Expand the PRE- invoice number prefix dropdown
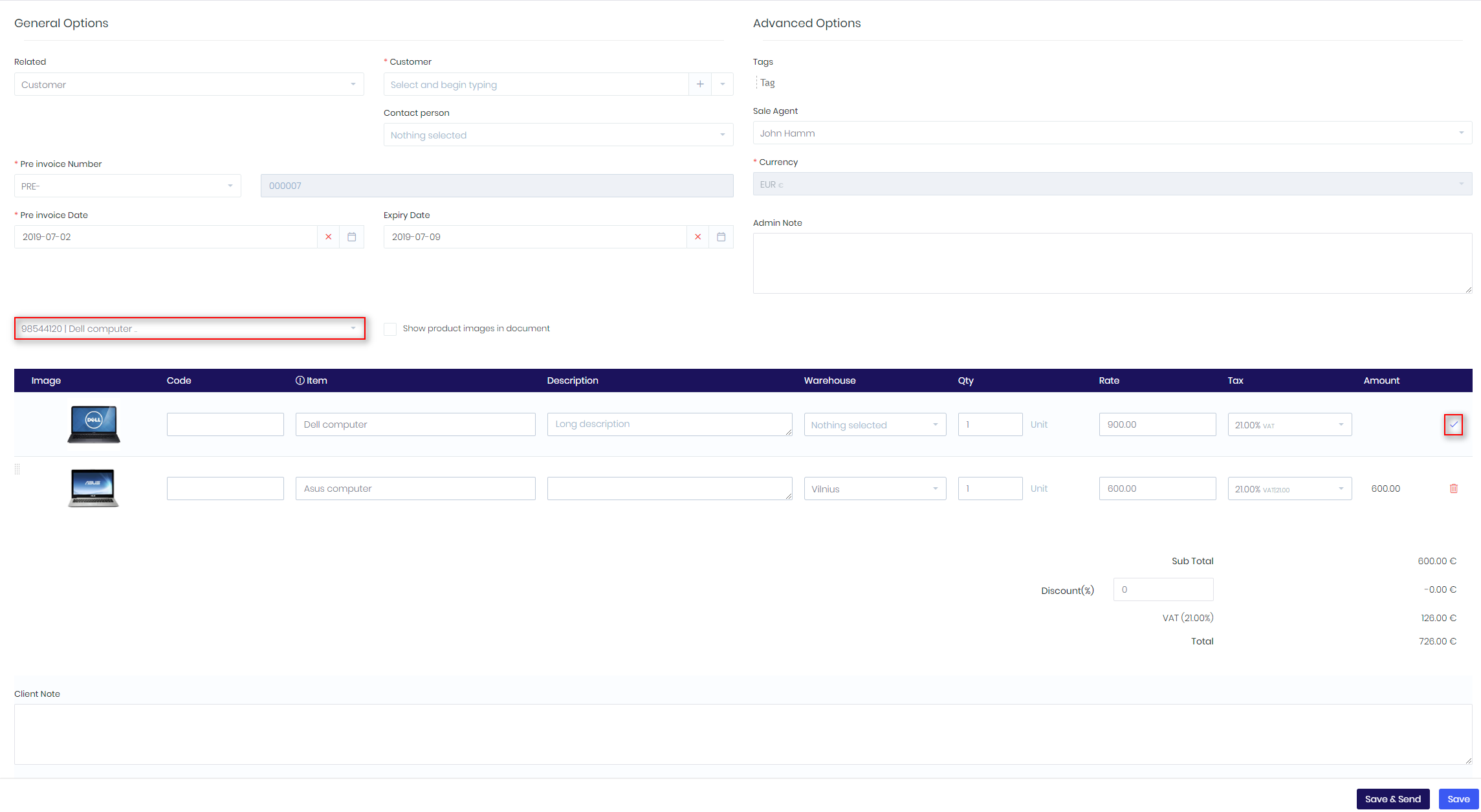Image resolution: width=1481 pixels, height=812 pixels. coord(127,186)
